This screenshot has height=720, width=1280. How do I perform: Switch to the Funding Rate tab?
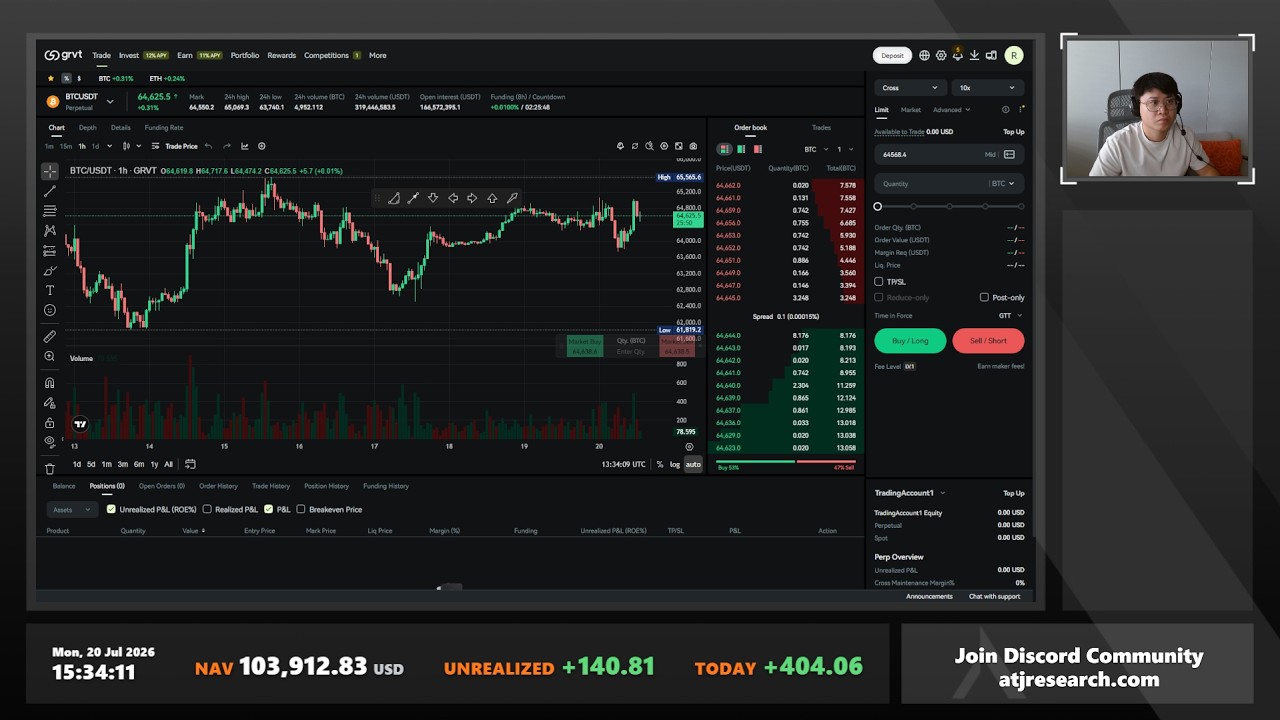pos(164,128)
